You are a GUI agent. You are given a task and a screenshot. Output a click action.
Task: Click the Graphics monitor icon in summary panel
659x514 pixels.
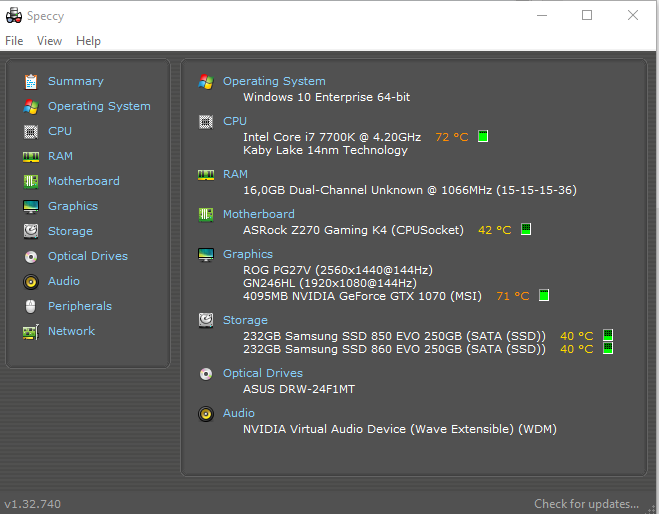(x=206, y=255)
